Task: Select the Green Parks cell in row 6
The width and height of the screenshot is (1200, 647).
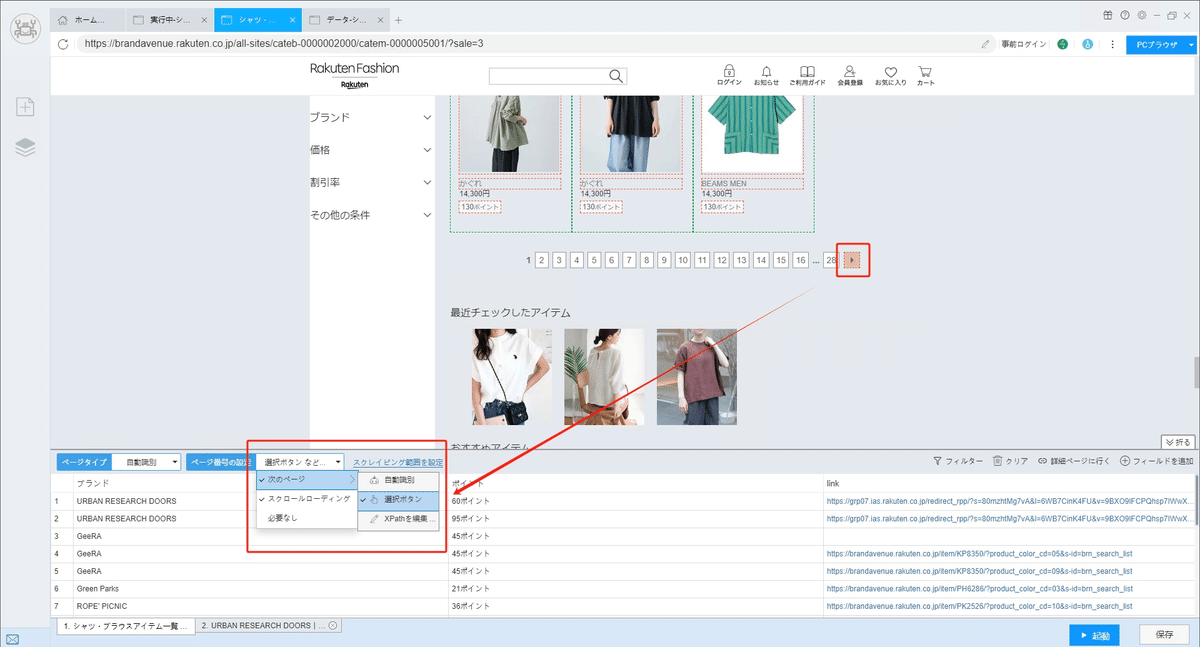Action: tap(261, 588)
